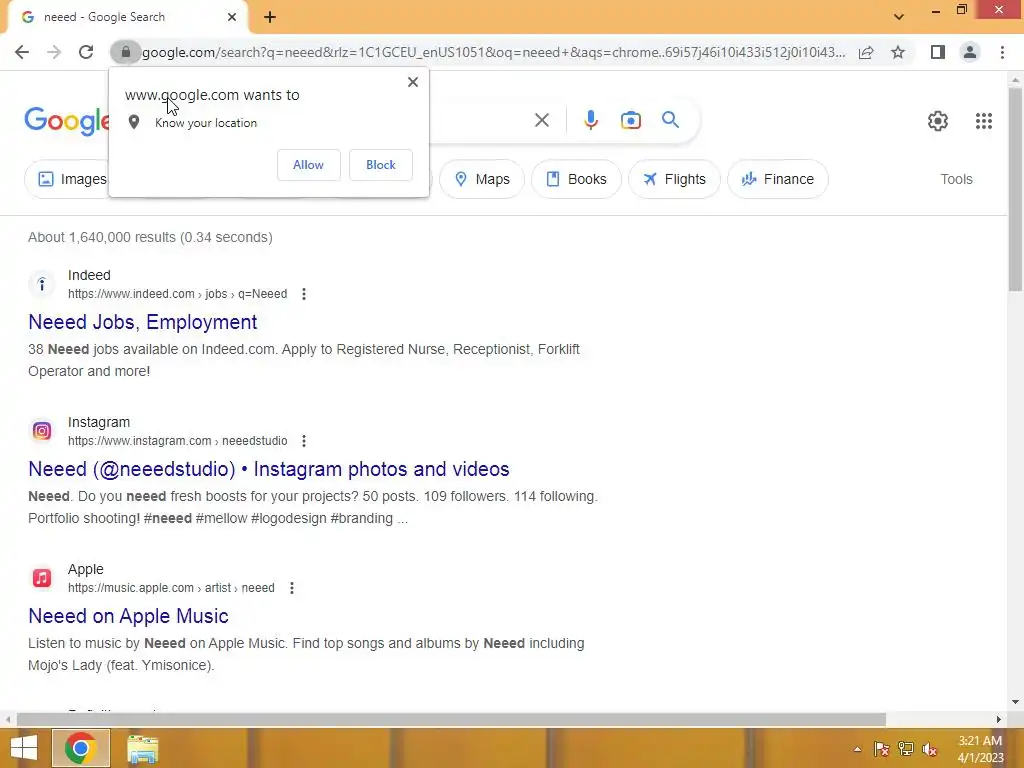The image size is (1024, 768).
Task: Click the Google logo
Action: click(67, 121)
